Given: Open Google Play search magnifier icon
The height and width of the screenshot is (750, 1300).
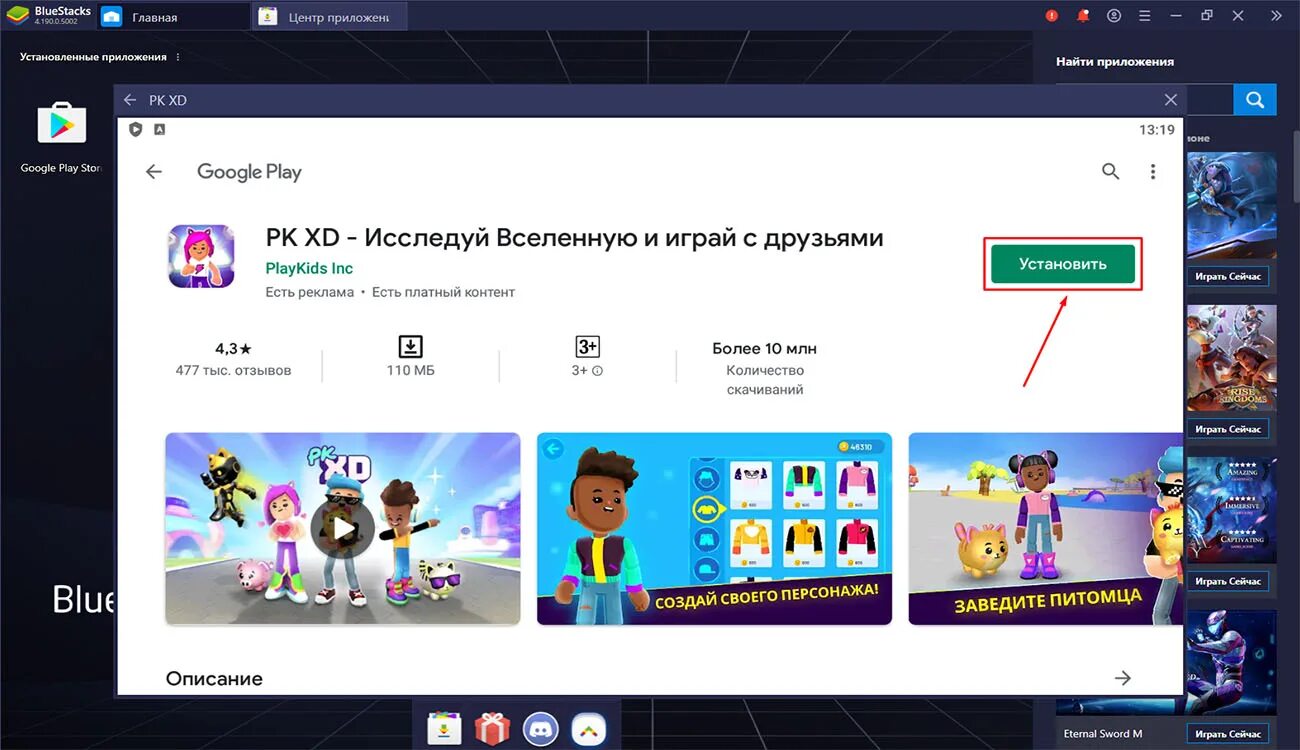Looking at the screenshot, I should pyautogui.click(x=1110, y=171).
